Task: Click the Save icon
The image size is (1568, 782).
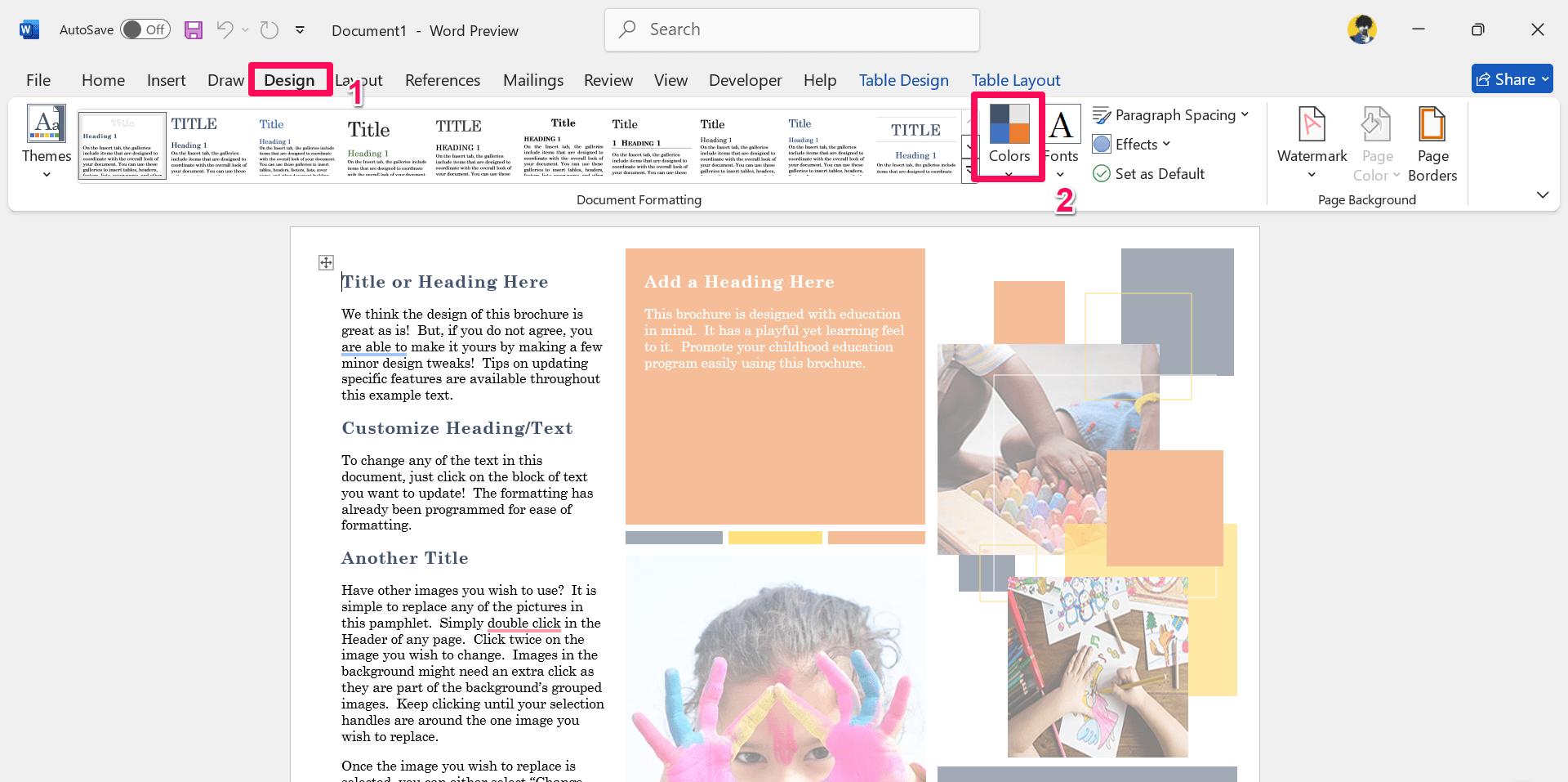Action: [x=194, y=29]
